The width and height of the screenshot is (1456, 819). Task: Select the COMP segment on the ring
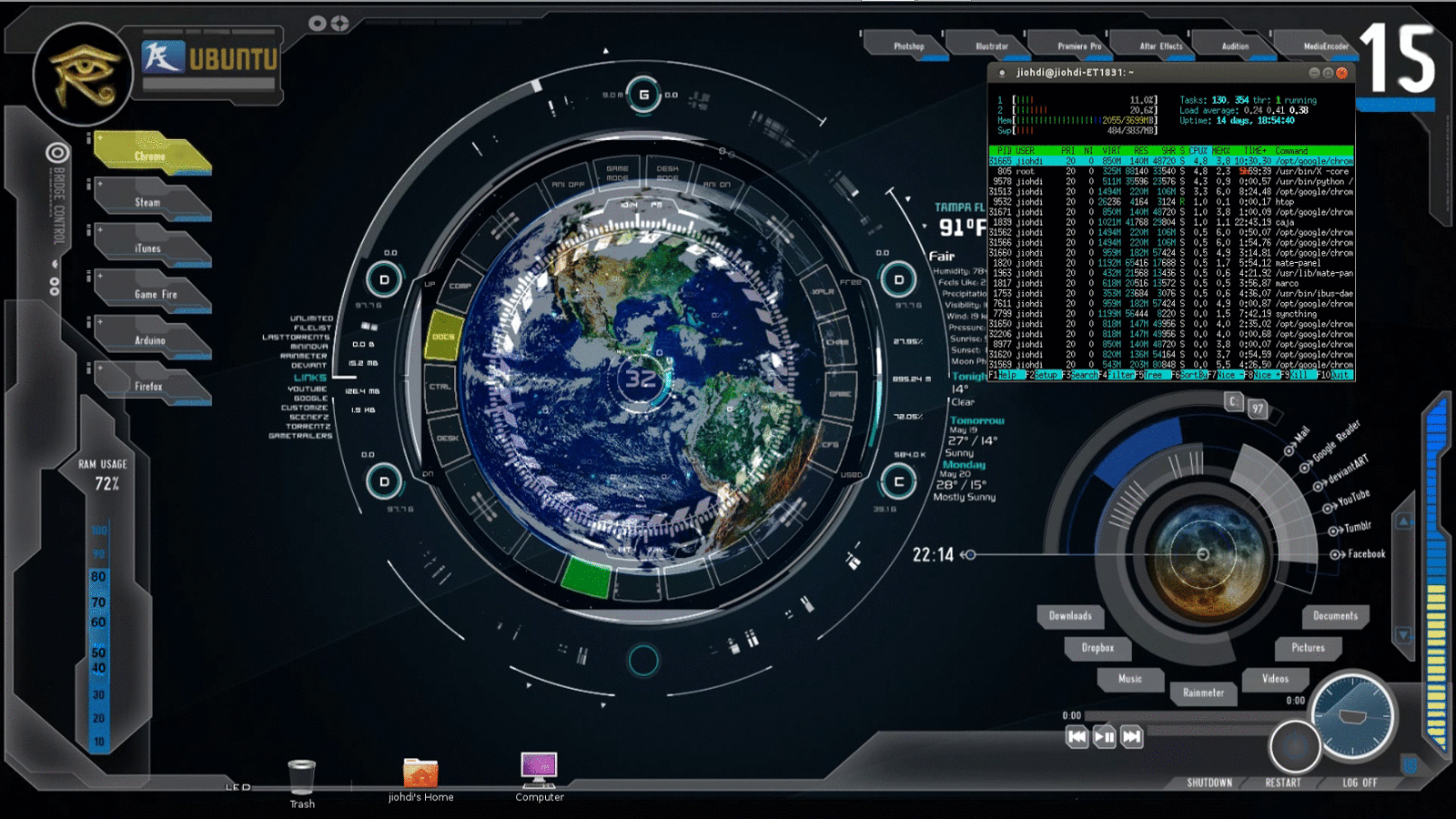click(460, 286)
